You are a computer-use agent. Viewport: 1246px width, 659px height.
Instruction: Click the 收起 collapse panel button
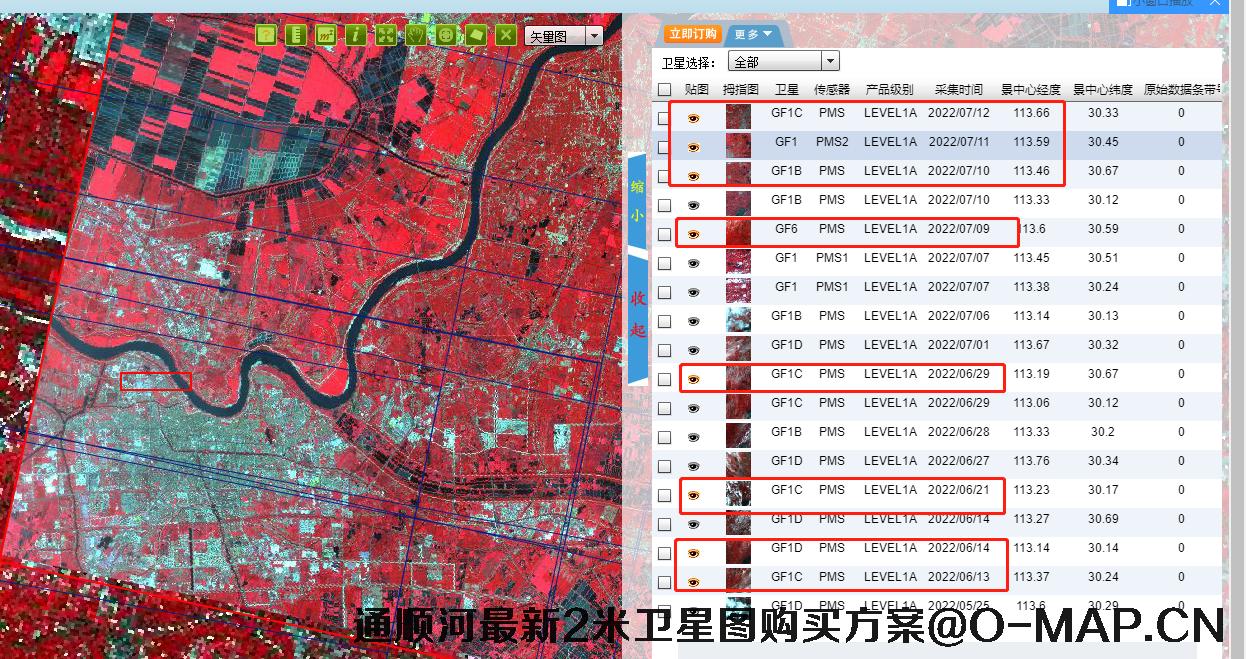coord(637,313)
